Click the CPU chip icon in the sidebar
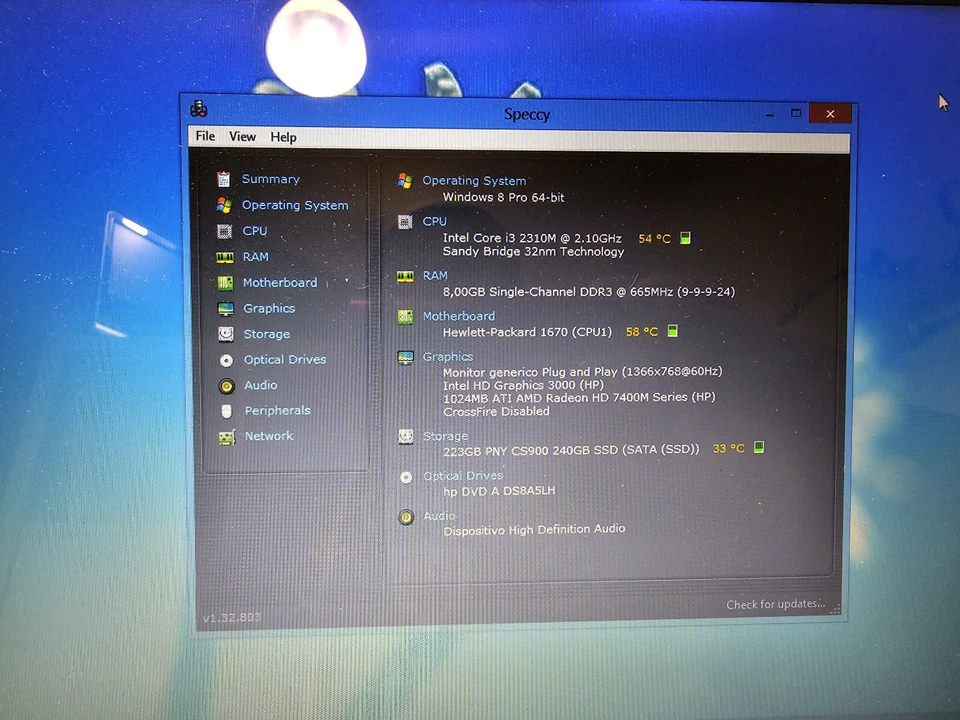 pyautogui.click(x=225, y=231)
